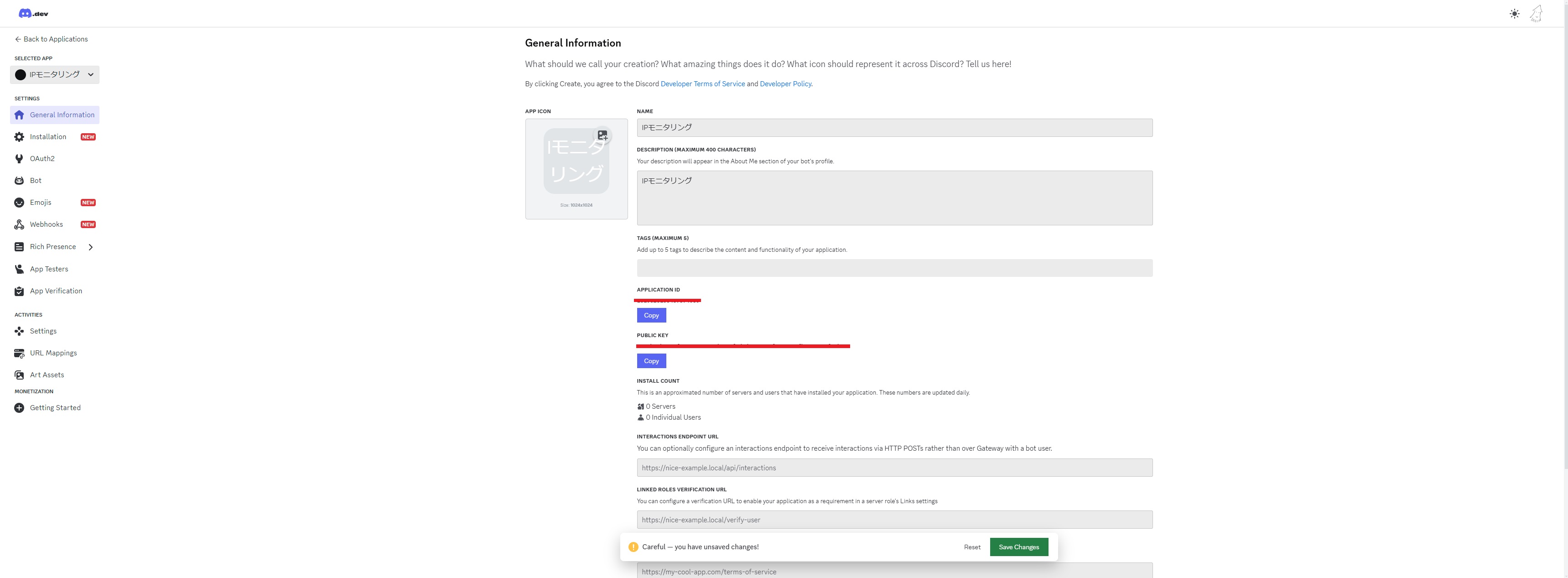This screenshot has width=1568, height=578.
Task: Open App Testers page
Action: [x=49, y=269]
